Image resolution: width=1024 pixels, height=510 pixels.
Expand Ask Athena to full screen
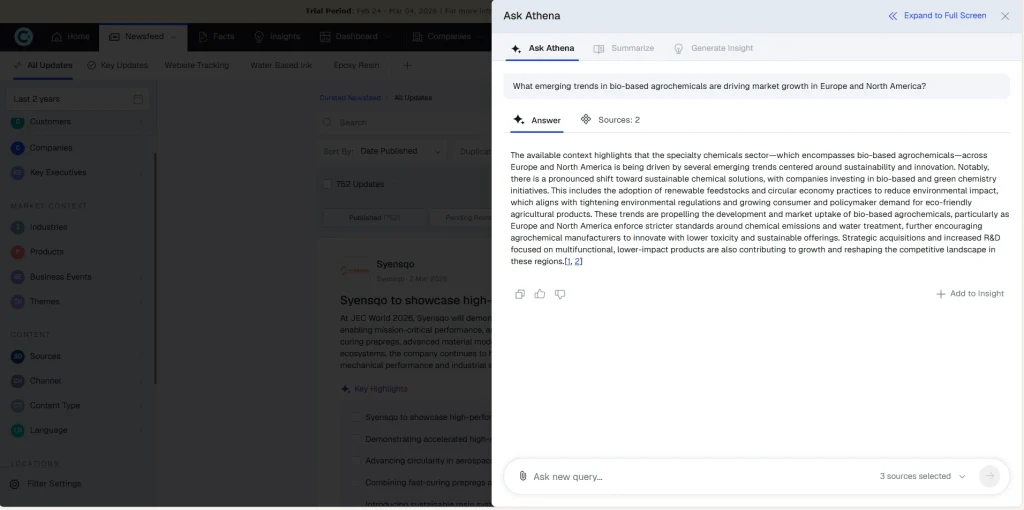[937, 16]
